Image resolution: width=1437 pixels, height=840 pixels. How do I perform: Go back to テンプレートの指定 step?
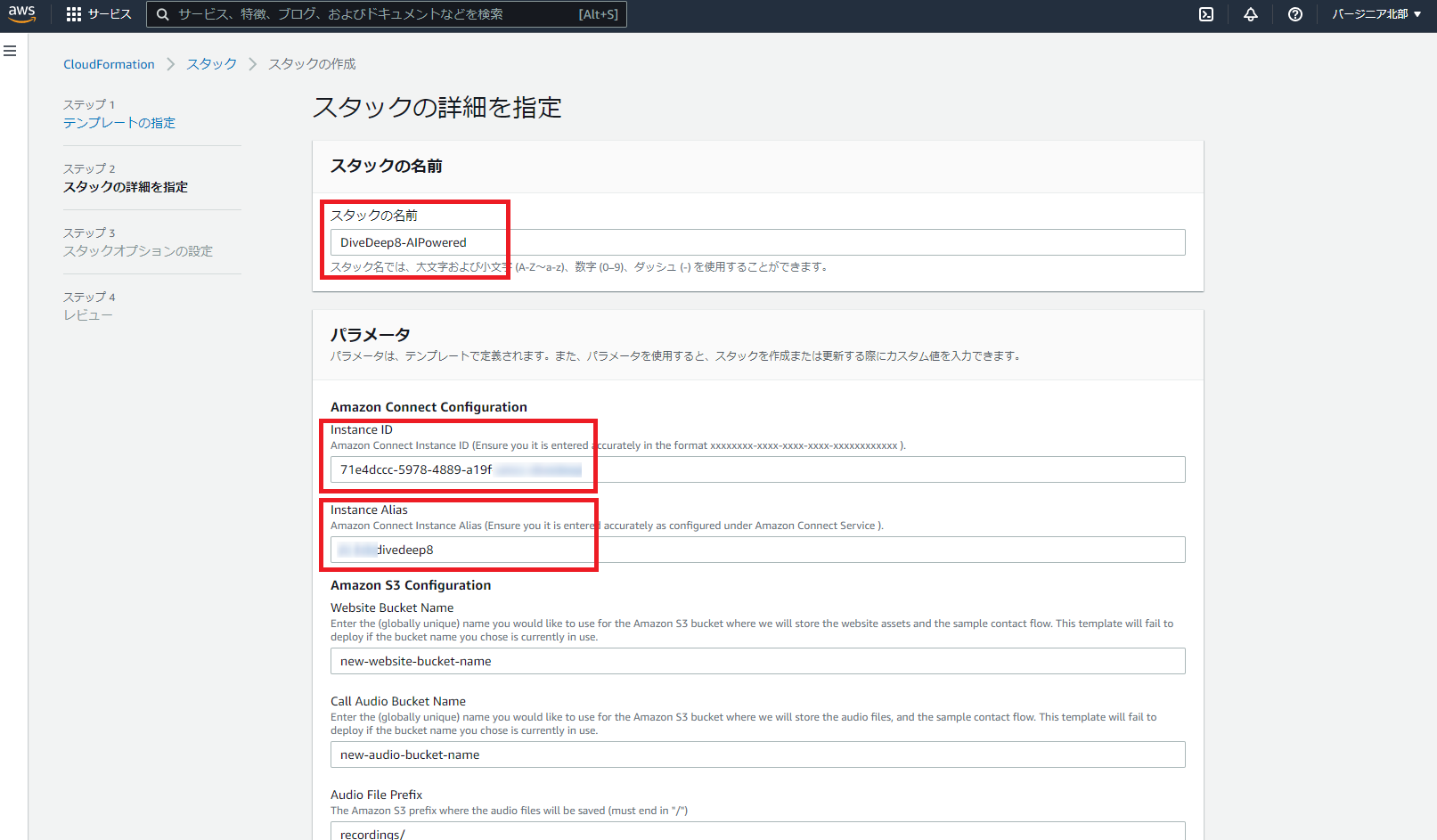coord(119,123)
